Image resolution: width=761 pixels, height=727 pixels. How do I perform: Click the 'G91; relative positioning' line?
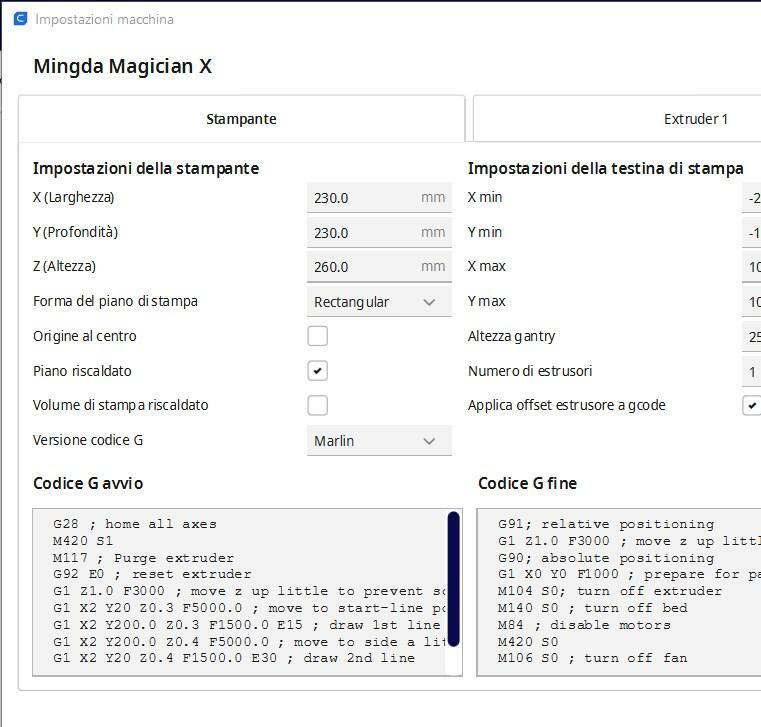pyautogui.click(x=606, y=524)
